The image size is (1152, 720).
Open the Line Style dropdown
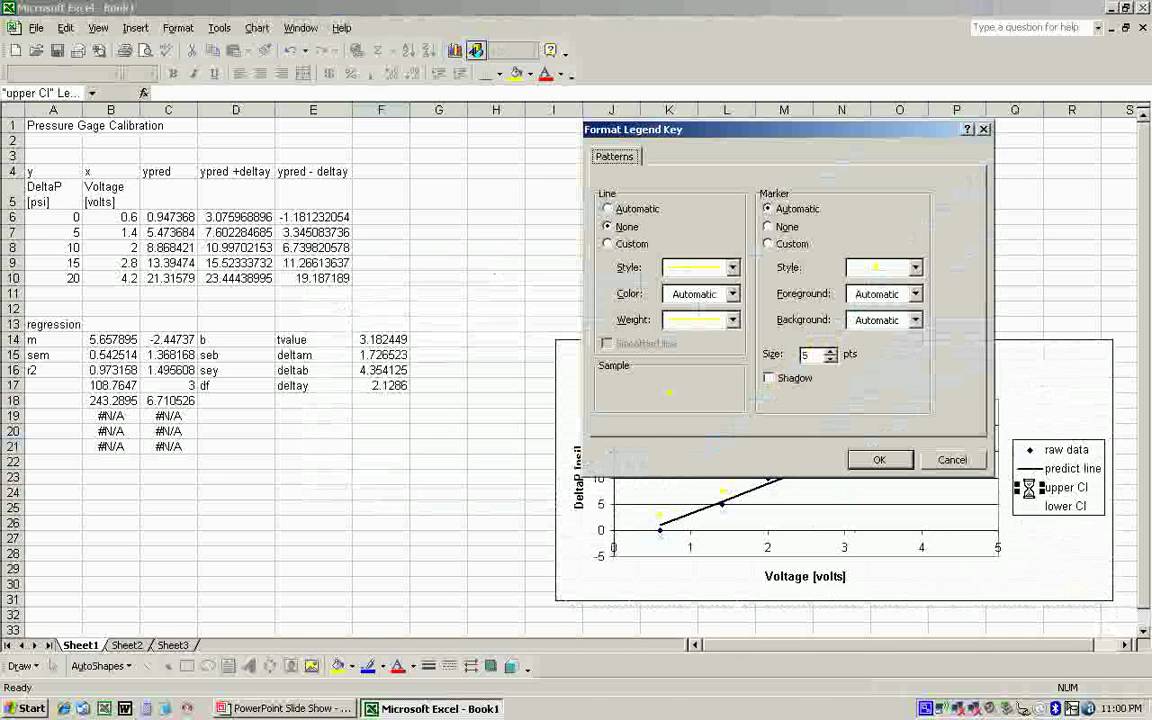[x=732, y=267]
